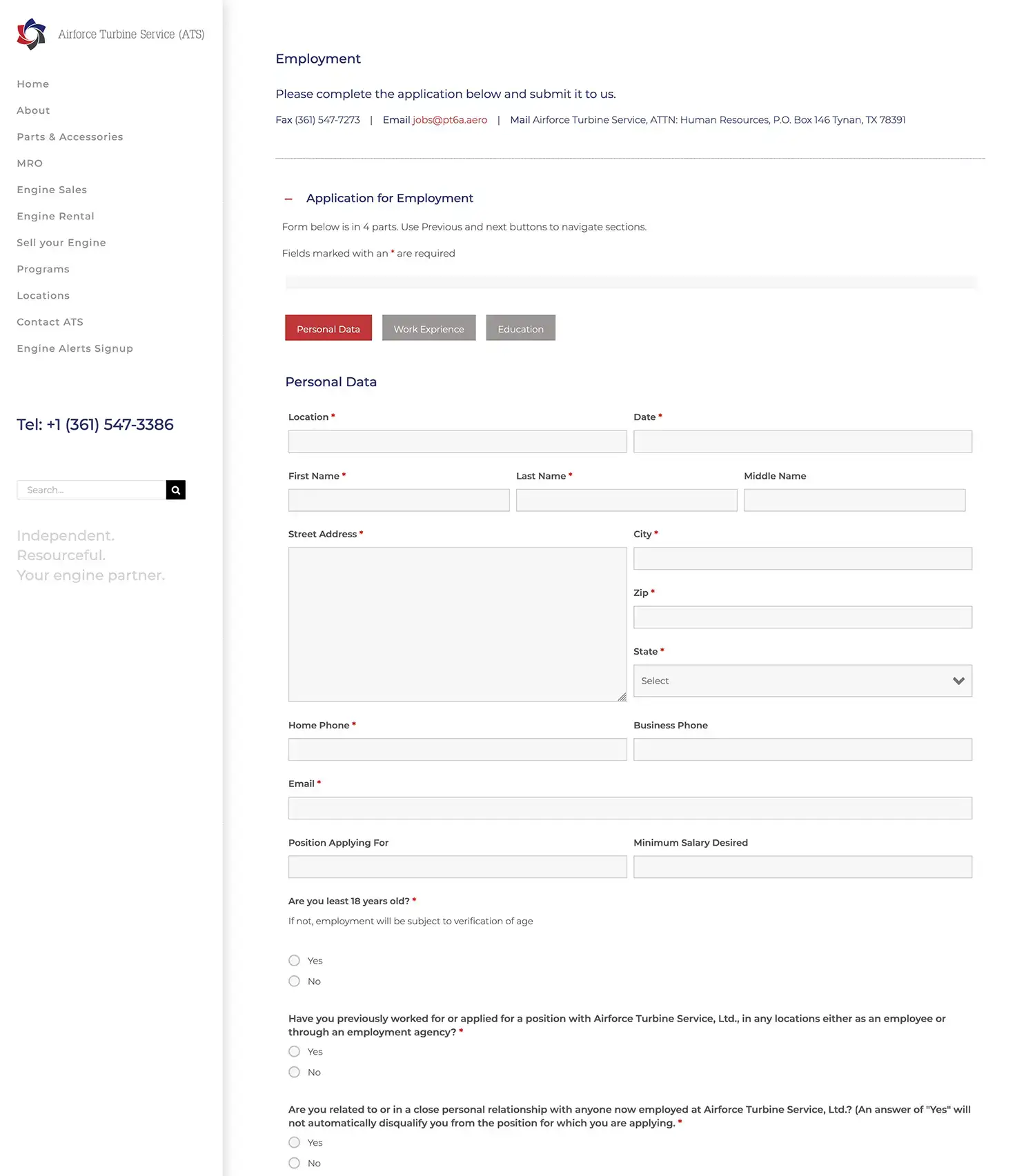
Task: Open the jobs@pt6a.aero email link
Action: pyautogui.click(x=450, y=120)
